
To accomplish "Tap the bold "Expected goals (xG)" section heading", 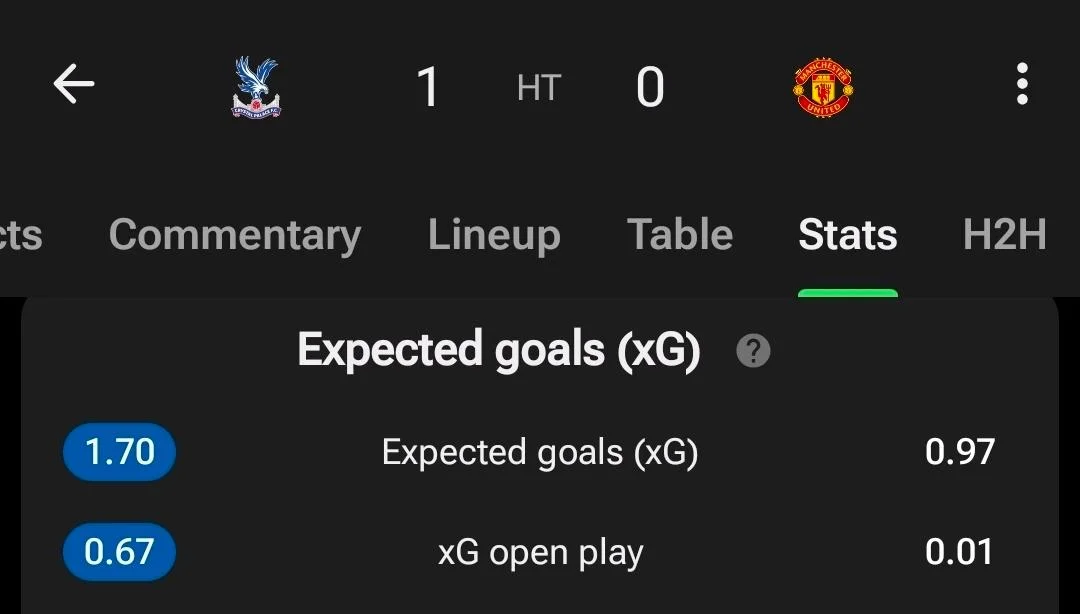I will [x=498, y=351].
